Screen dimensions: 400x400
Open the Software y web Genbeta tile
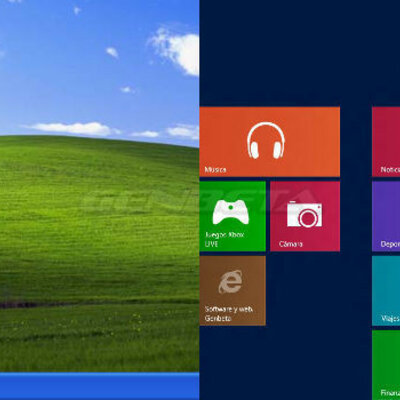tap(233, 290)
